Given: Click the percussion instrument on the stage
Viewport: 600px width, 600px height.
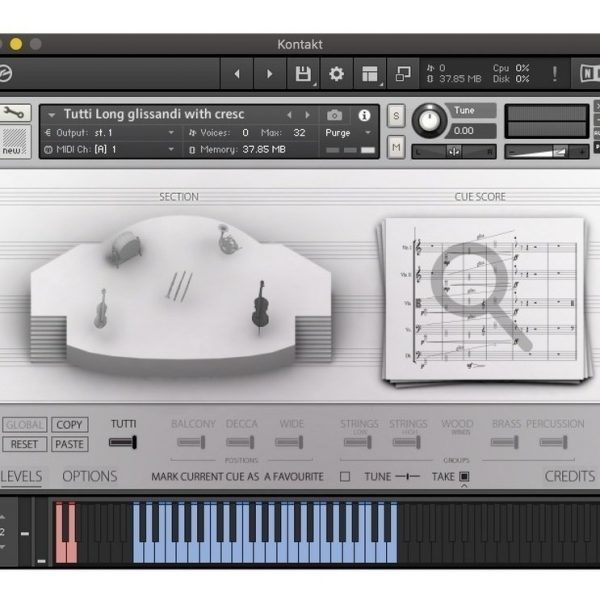Looking at the screenshot, I should click(x=126, y=247).
